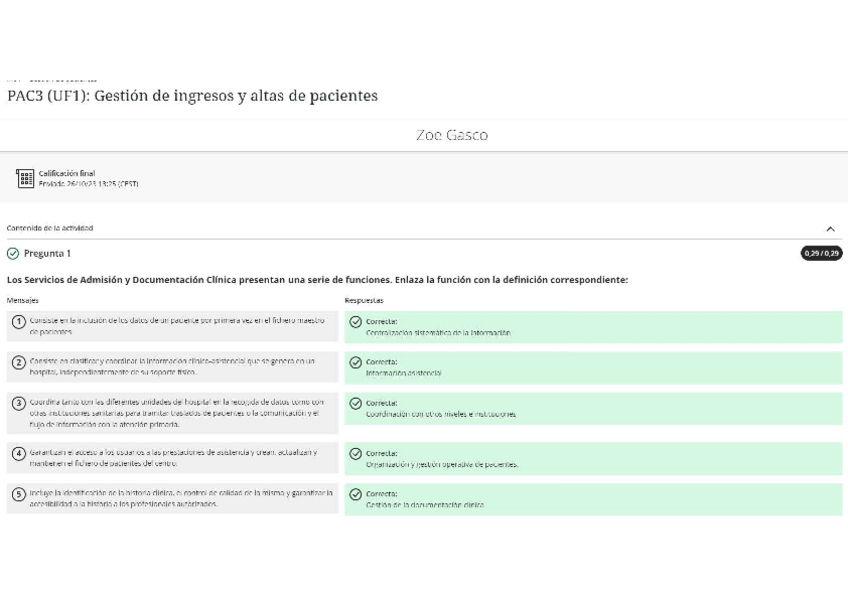Click the 0,29 / 0,29 score pill
This screenshot has width=848, height=599.
tap(822, 253)
